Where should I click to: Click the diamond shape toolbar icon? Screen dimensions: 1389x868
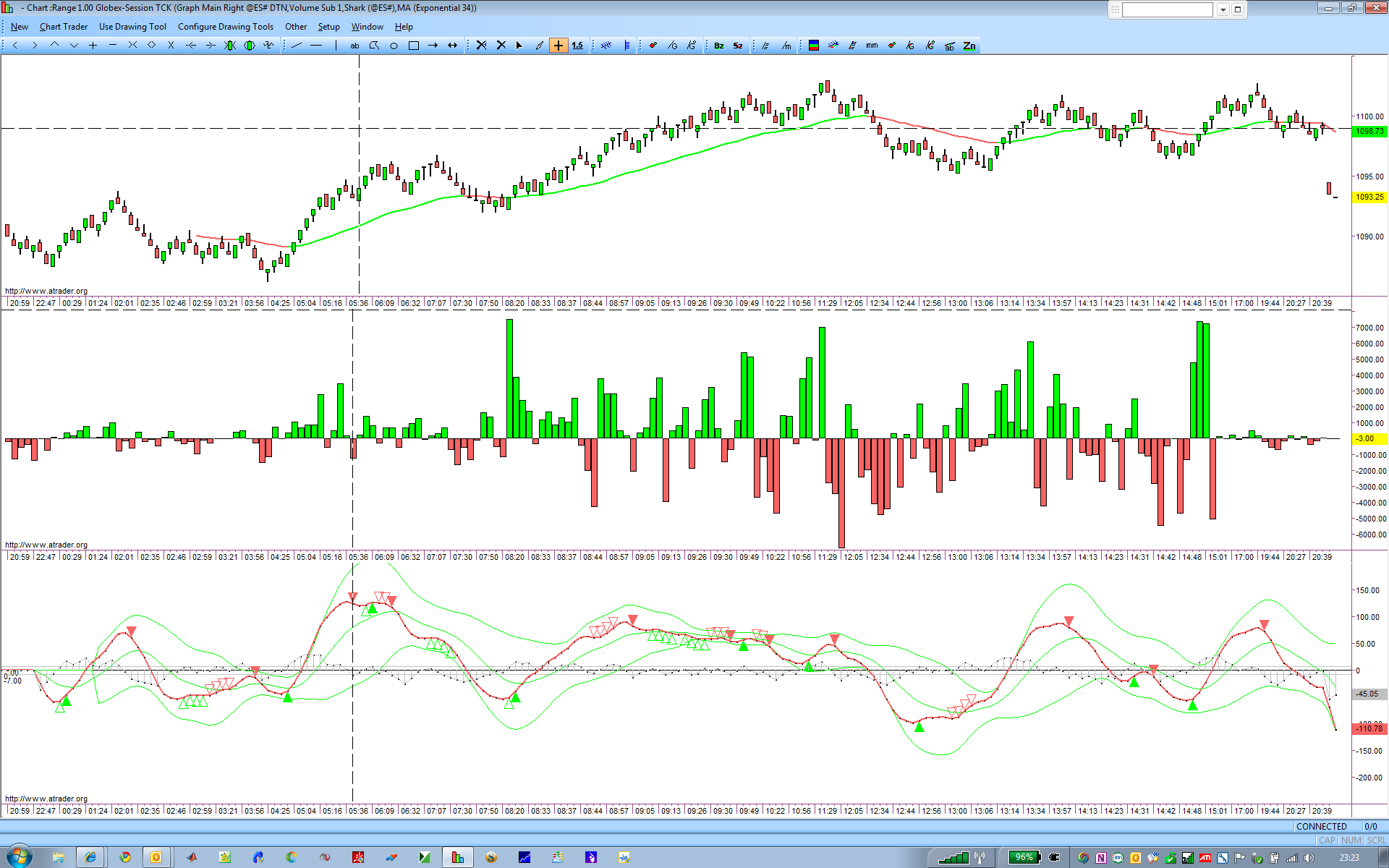[x=152, y=46]
